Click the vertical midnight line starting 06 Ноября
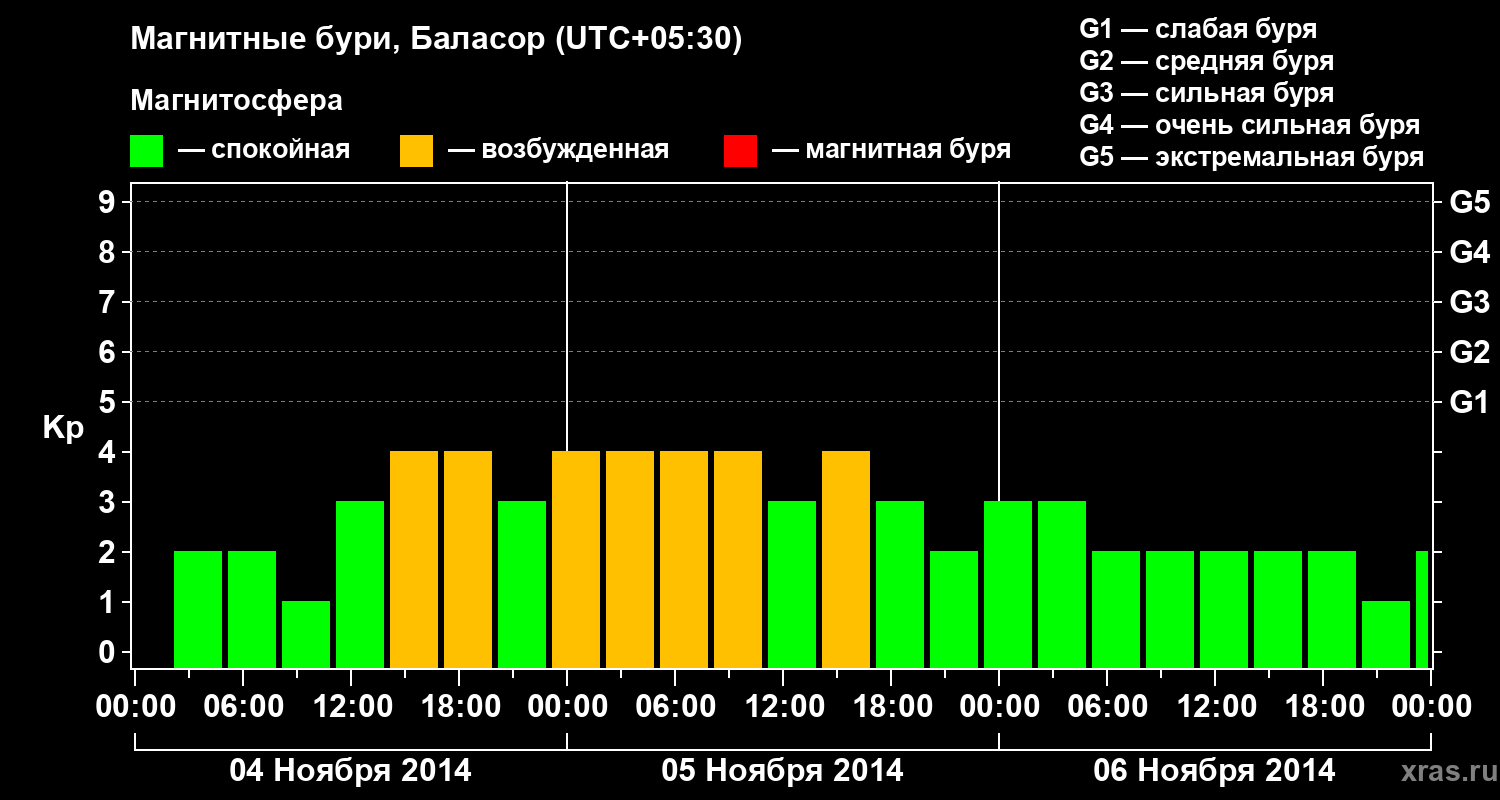 (999, 341)
